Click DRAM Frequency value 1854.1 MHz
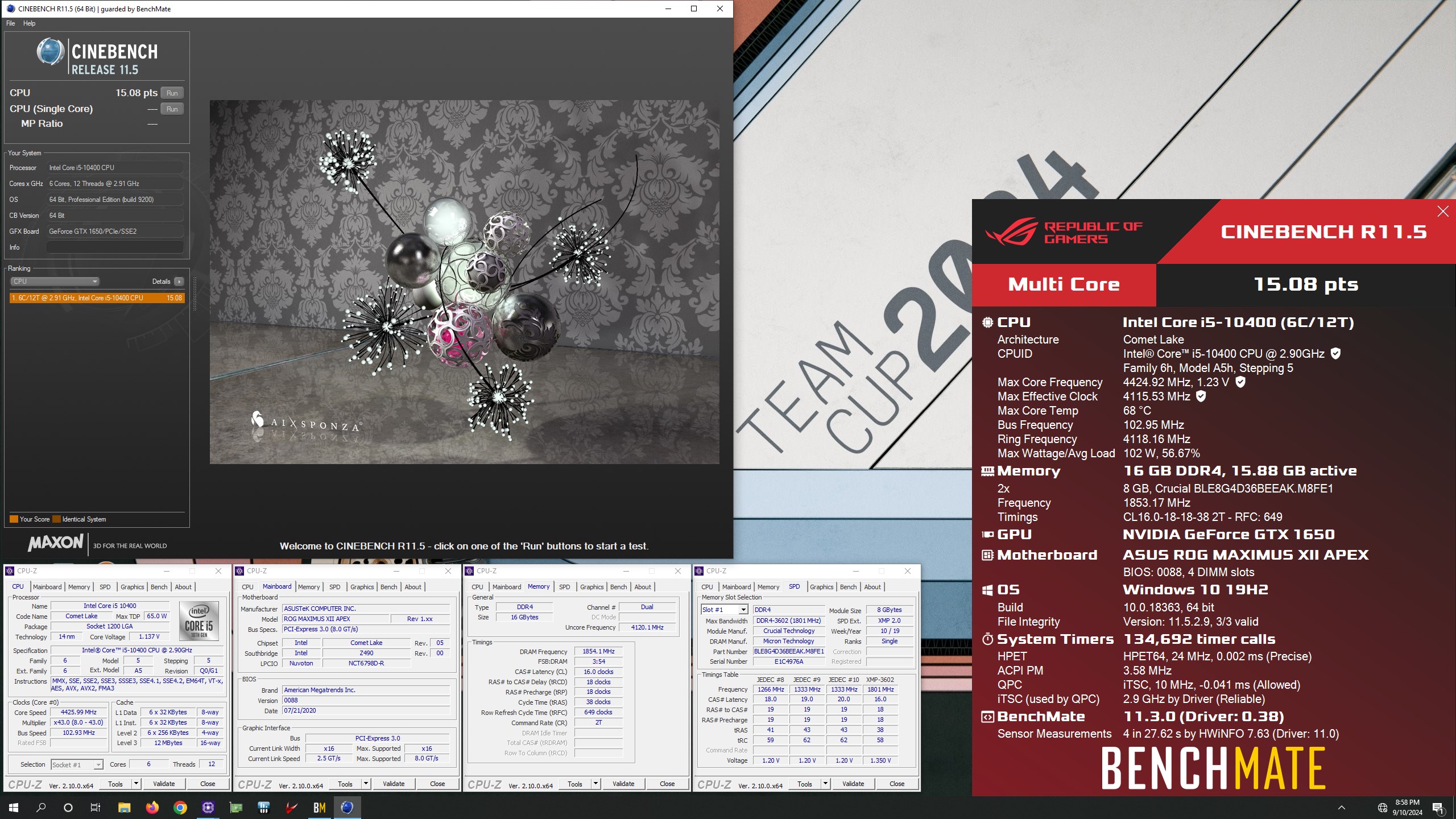The height and width of the screenshot is (819, 1456). click(x=598, y=652)
